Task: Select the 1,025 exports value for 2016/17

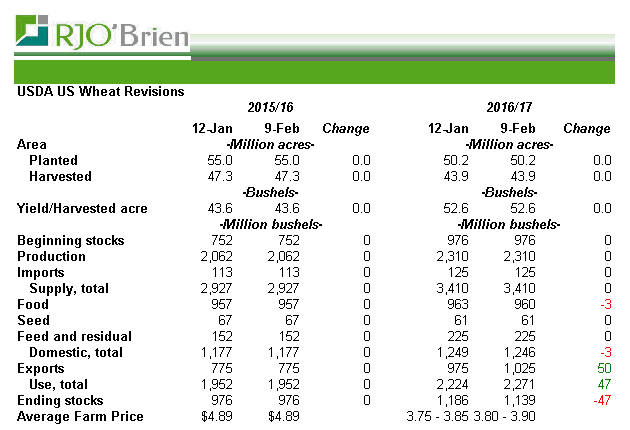Action: point(518,369)
